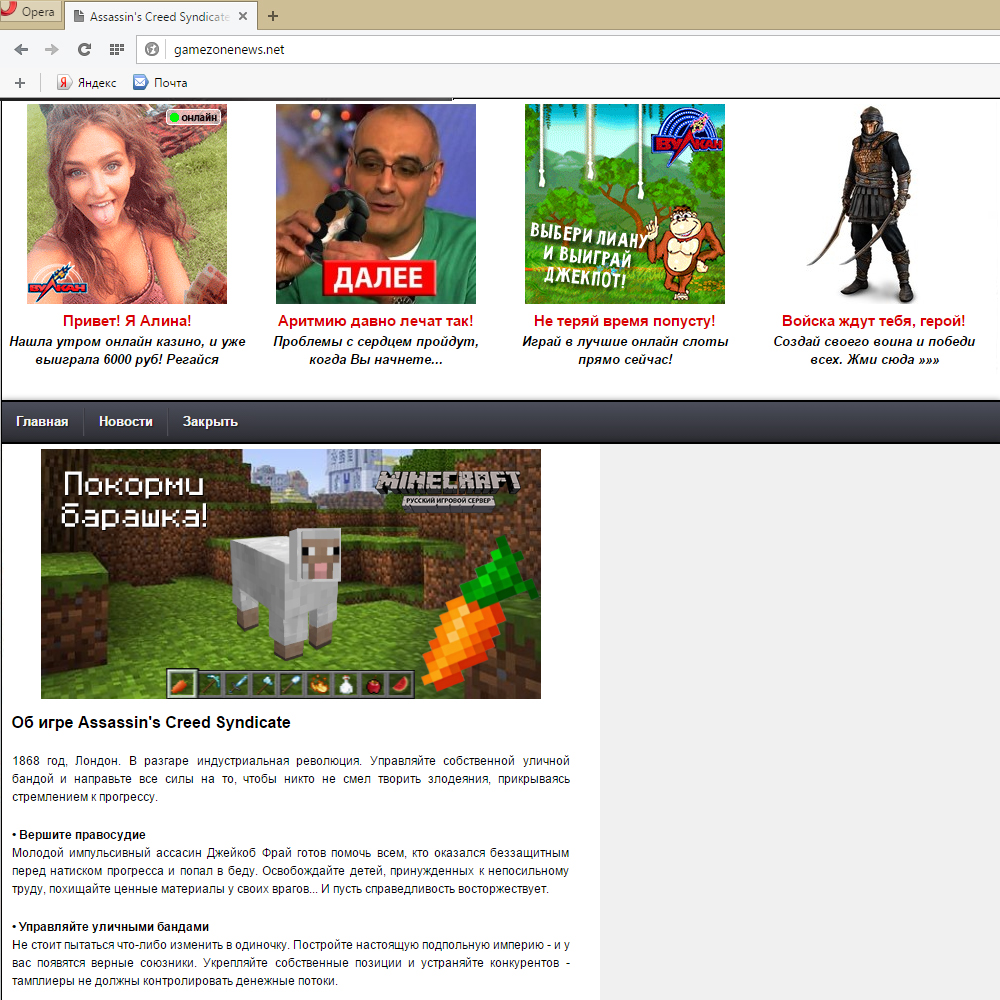Follow 'Не теряй время попусту!' link
Screen dimensions: 1000x1000
click(624, 321)
